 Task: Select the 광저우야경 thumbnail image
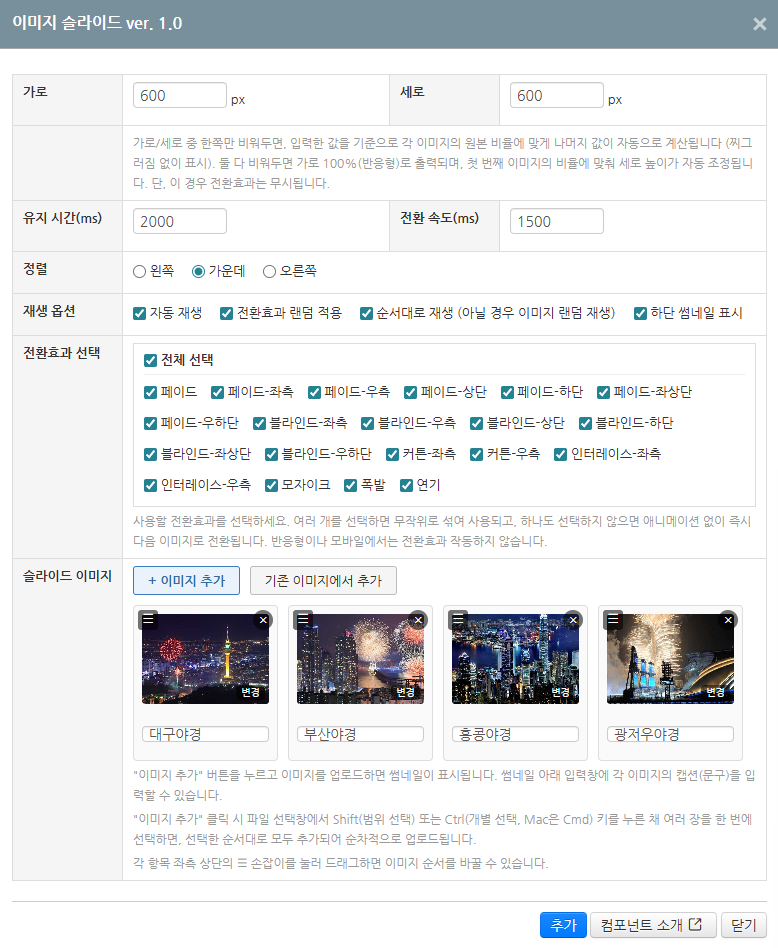tap(670, 659)
